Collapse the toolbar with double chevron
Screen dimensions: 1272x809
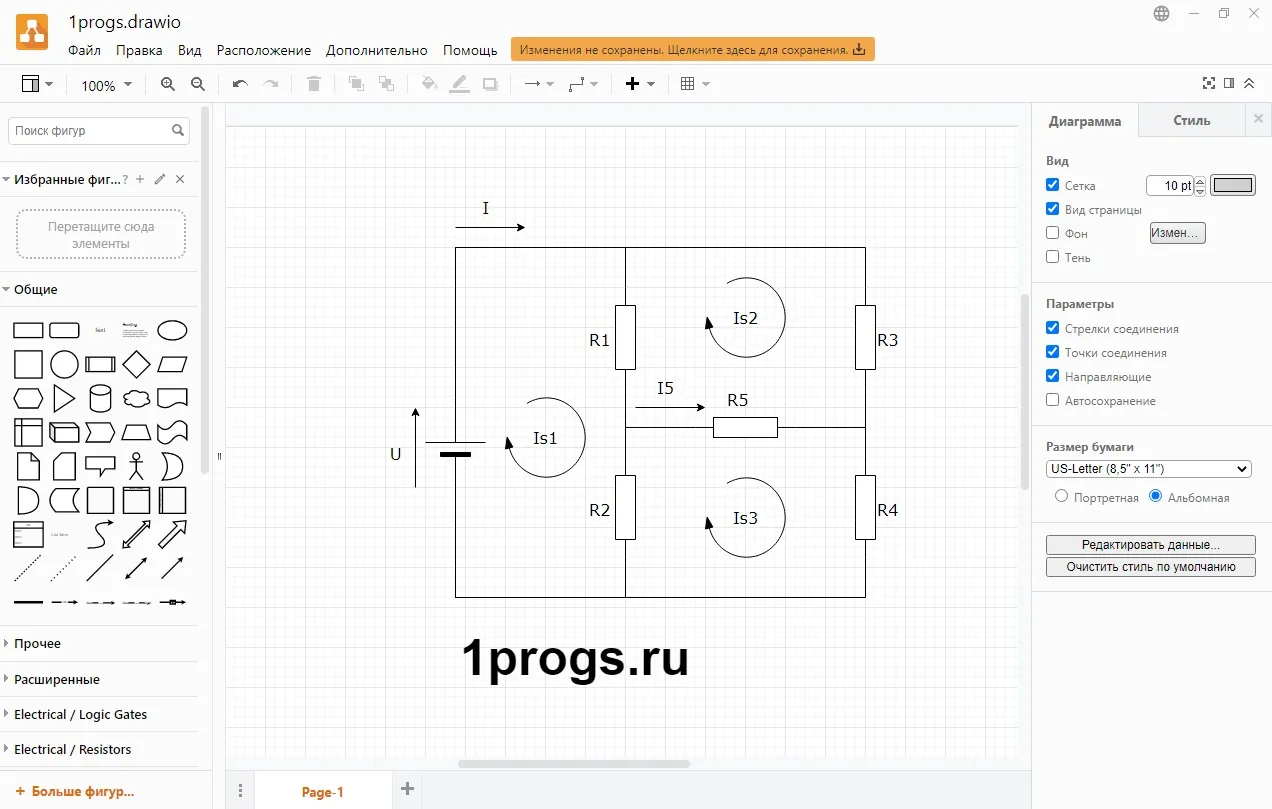(x=1249, y=84)
